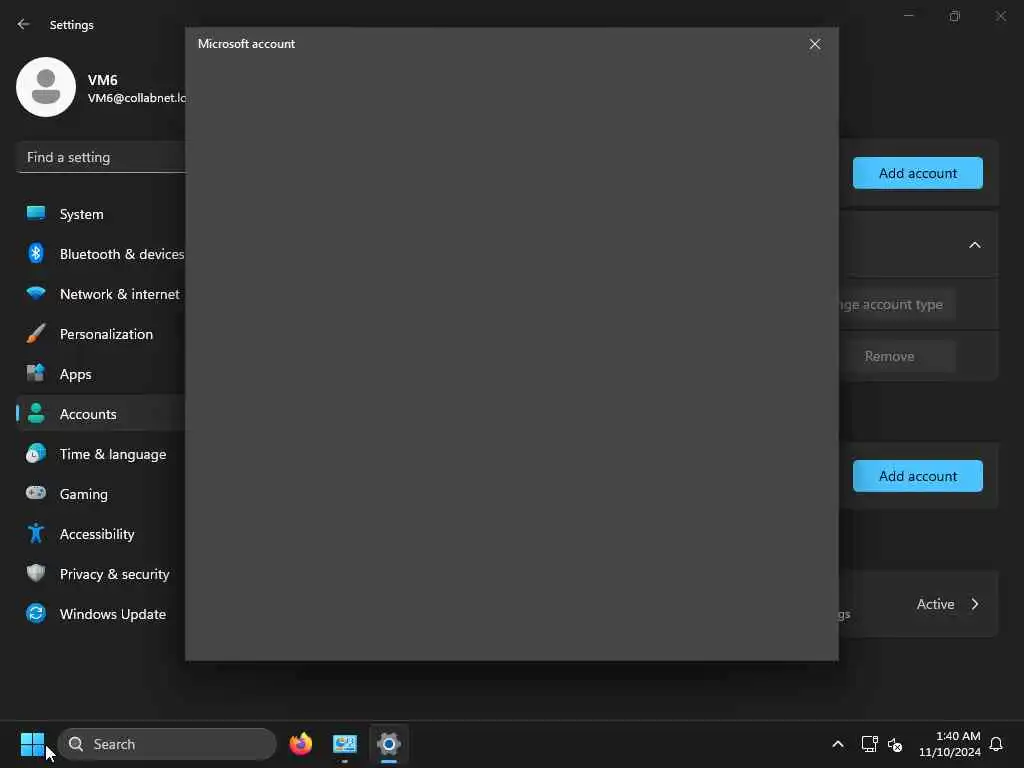Open Network & internet category

click(x=101, y=294)
